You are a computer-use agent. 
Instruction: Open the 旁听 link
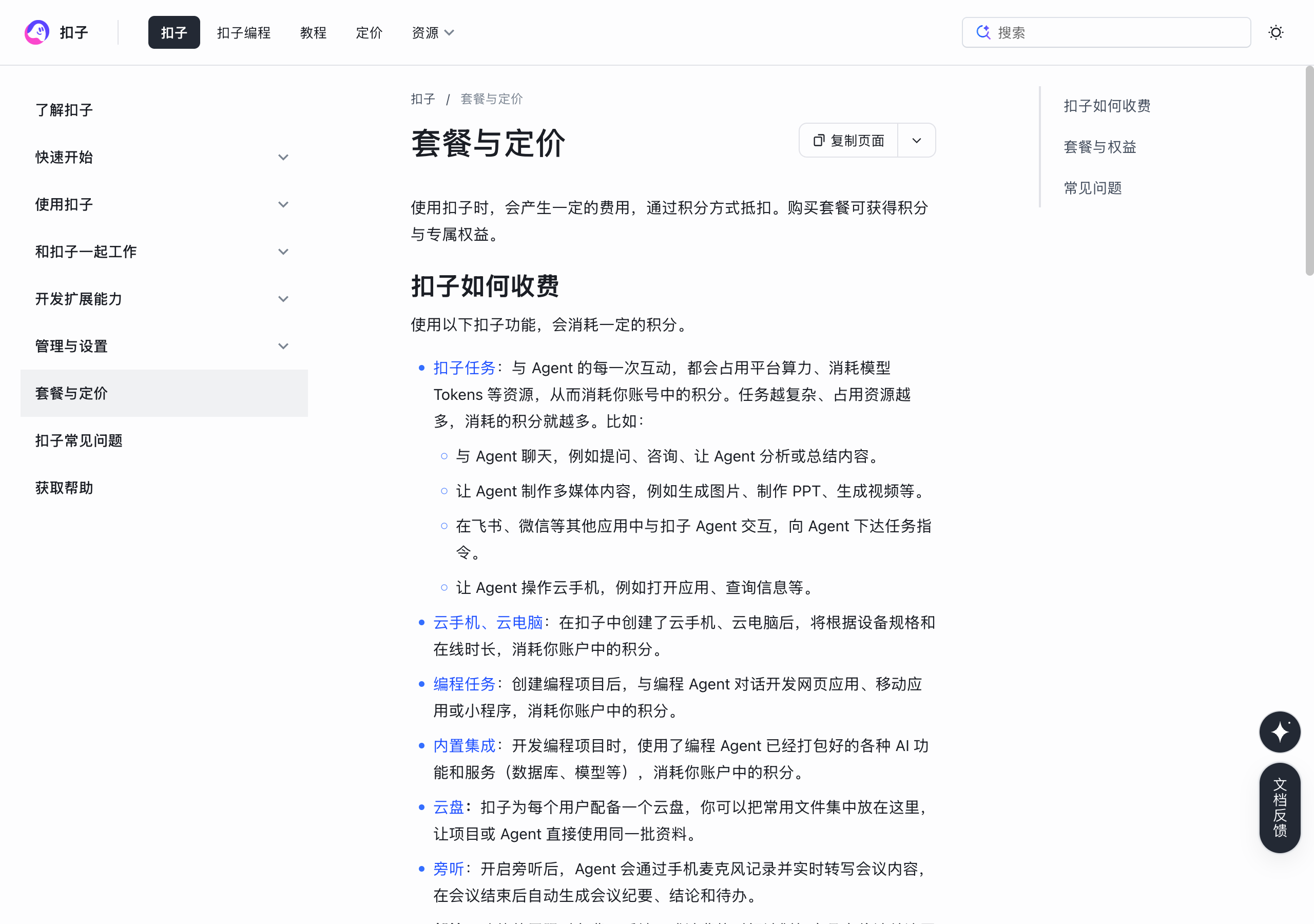pos(448,869)
